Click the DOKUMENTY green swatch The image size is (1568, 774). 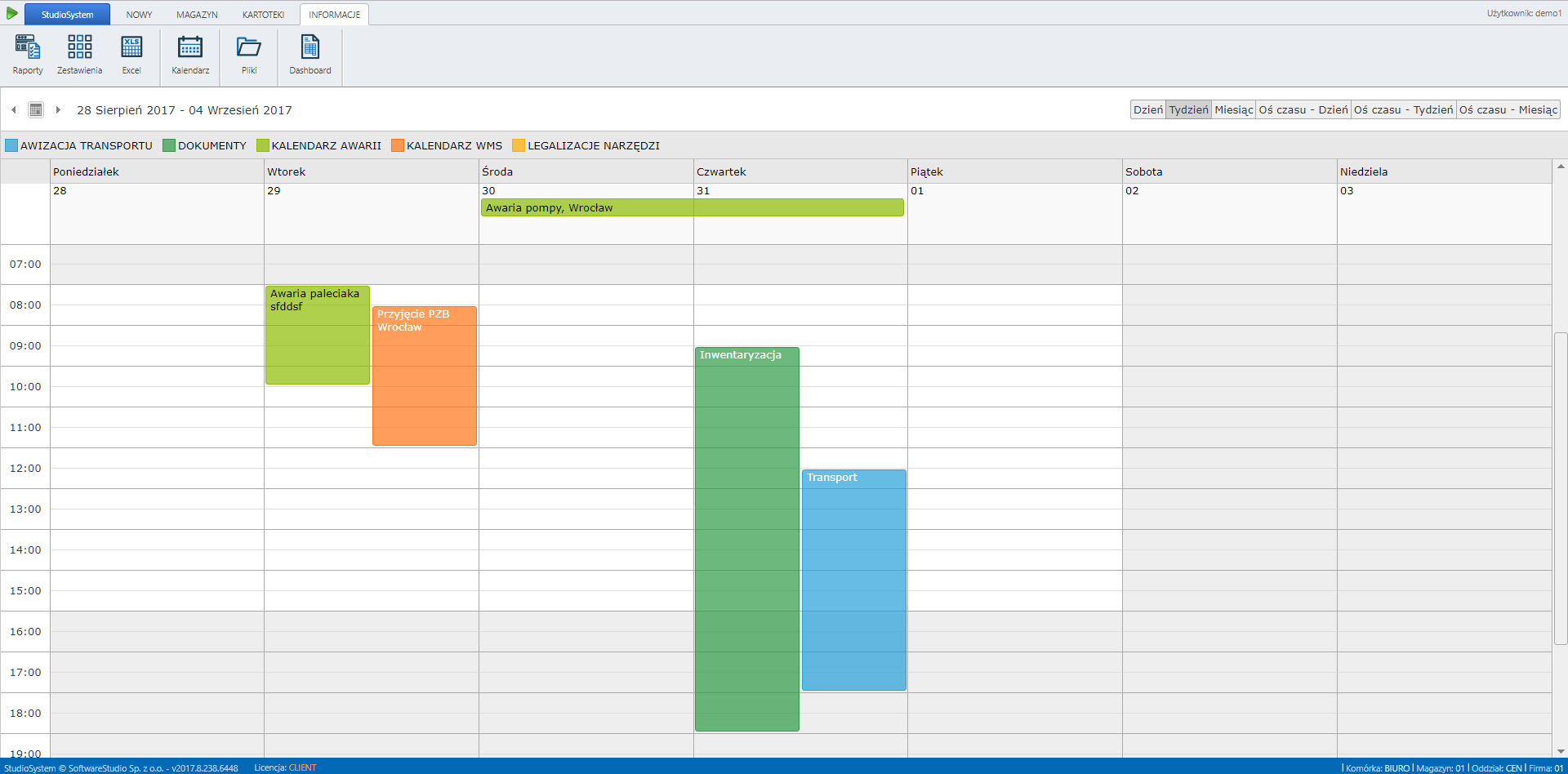[169, 145]
